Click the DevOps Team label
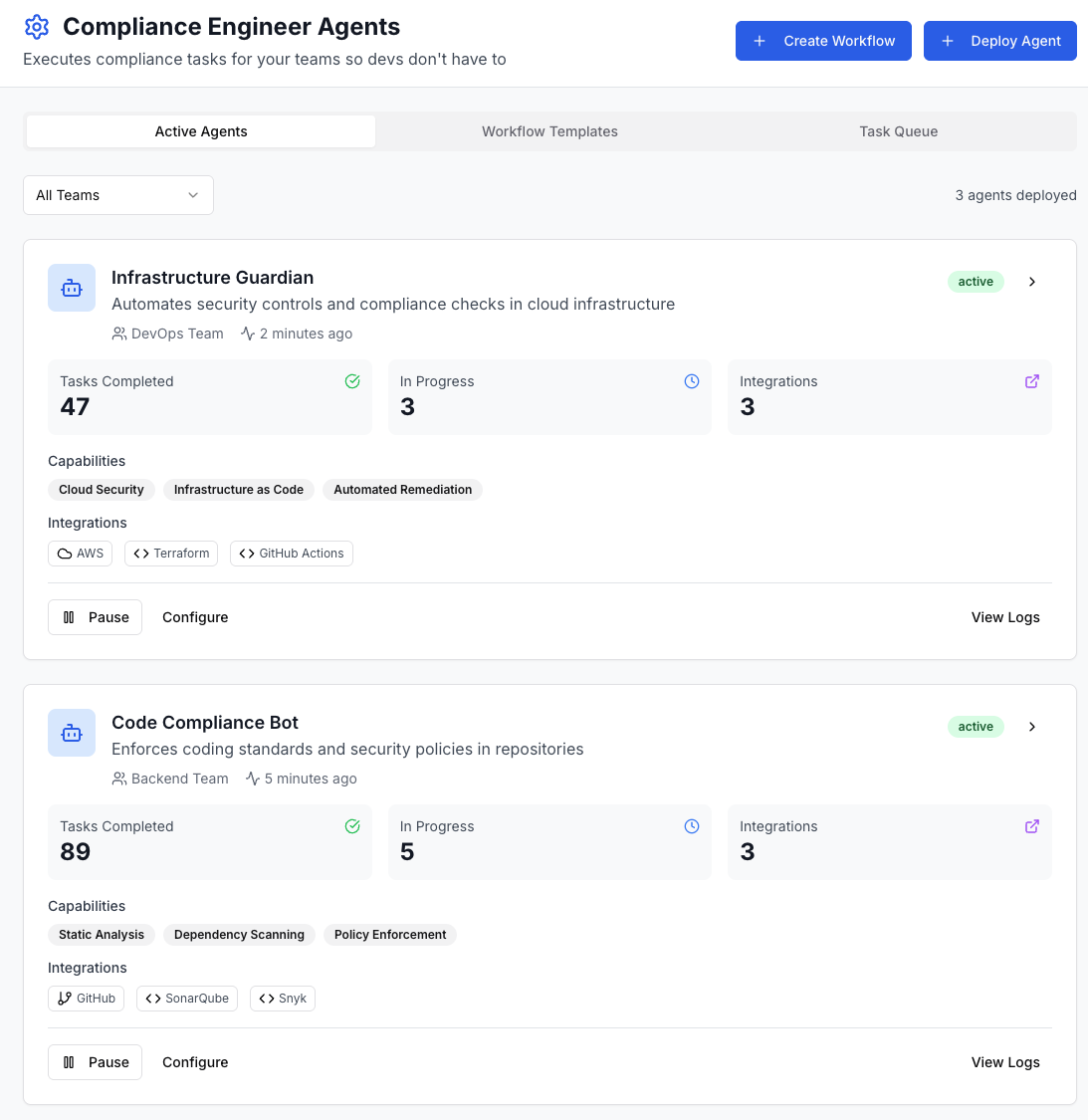The image size is (1088, 1120). click(x=177, y=334)
